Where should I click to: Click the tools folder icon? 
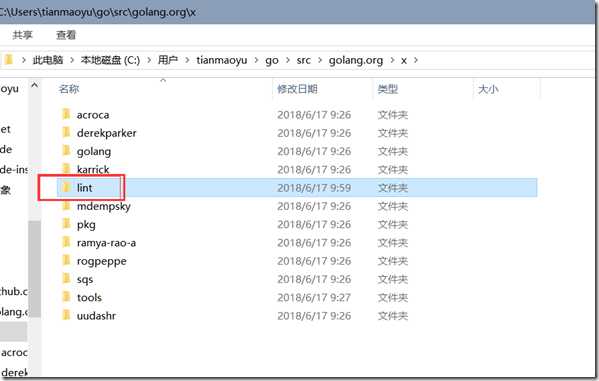point(66,297)
